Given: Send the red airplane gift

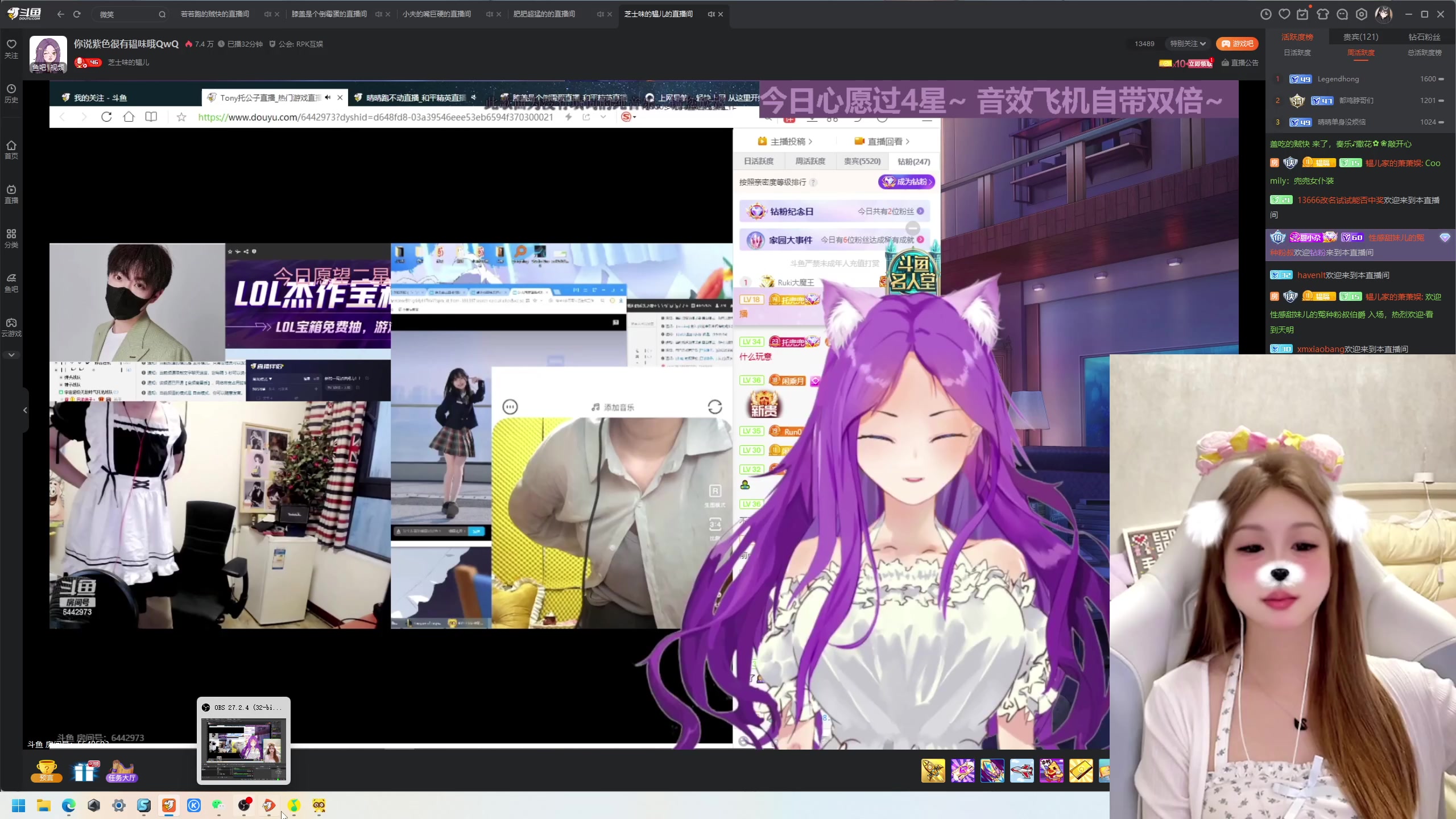Looking at the screenshot, I should pyautogui.click(x=1021, y=771).
